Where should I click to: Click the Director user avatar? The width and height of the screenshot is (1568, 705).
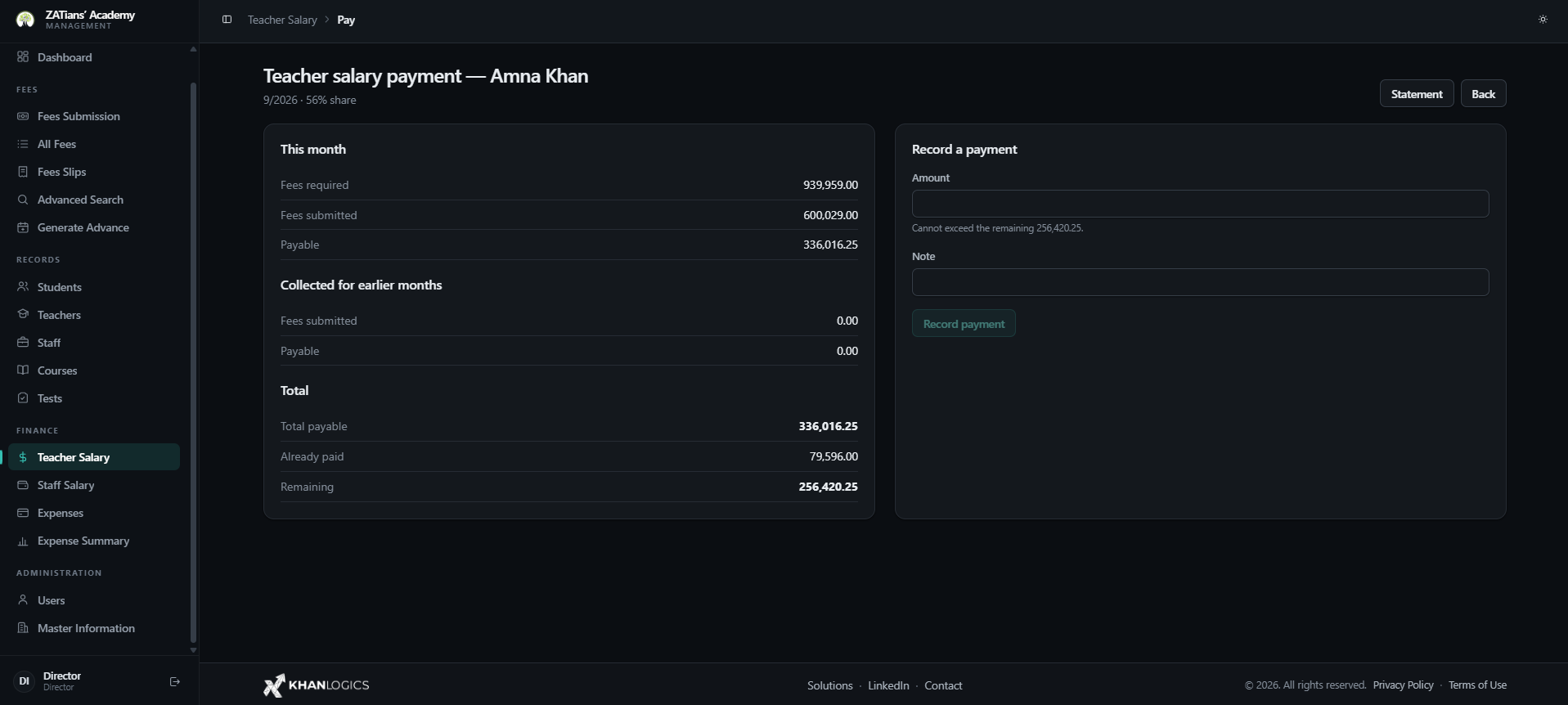point(25,681)
